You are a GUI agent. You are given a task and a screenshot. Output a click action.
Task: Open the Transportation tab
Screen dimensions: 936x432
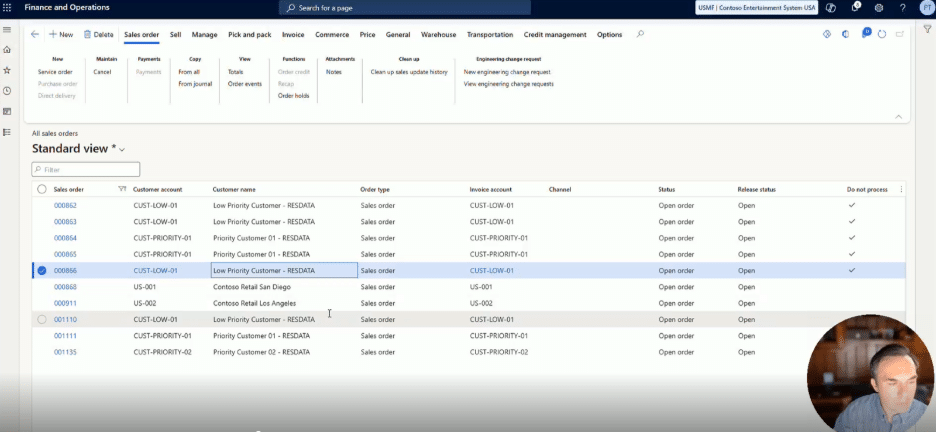coord(490,35)
